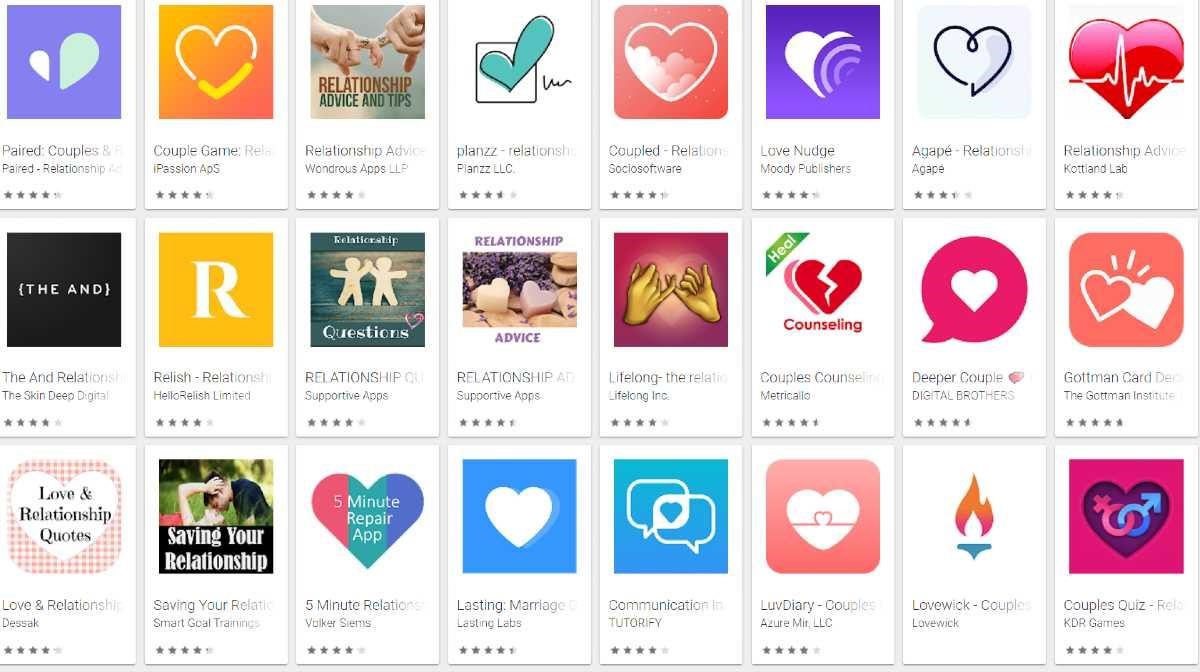Open the Couples Quiz gender symbols icon
Image resolution: width=1200 pixels, height=672 pixels.
(1126, 517)
